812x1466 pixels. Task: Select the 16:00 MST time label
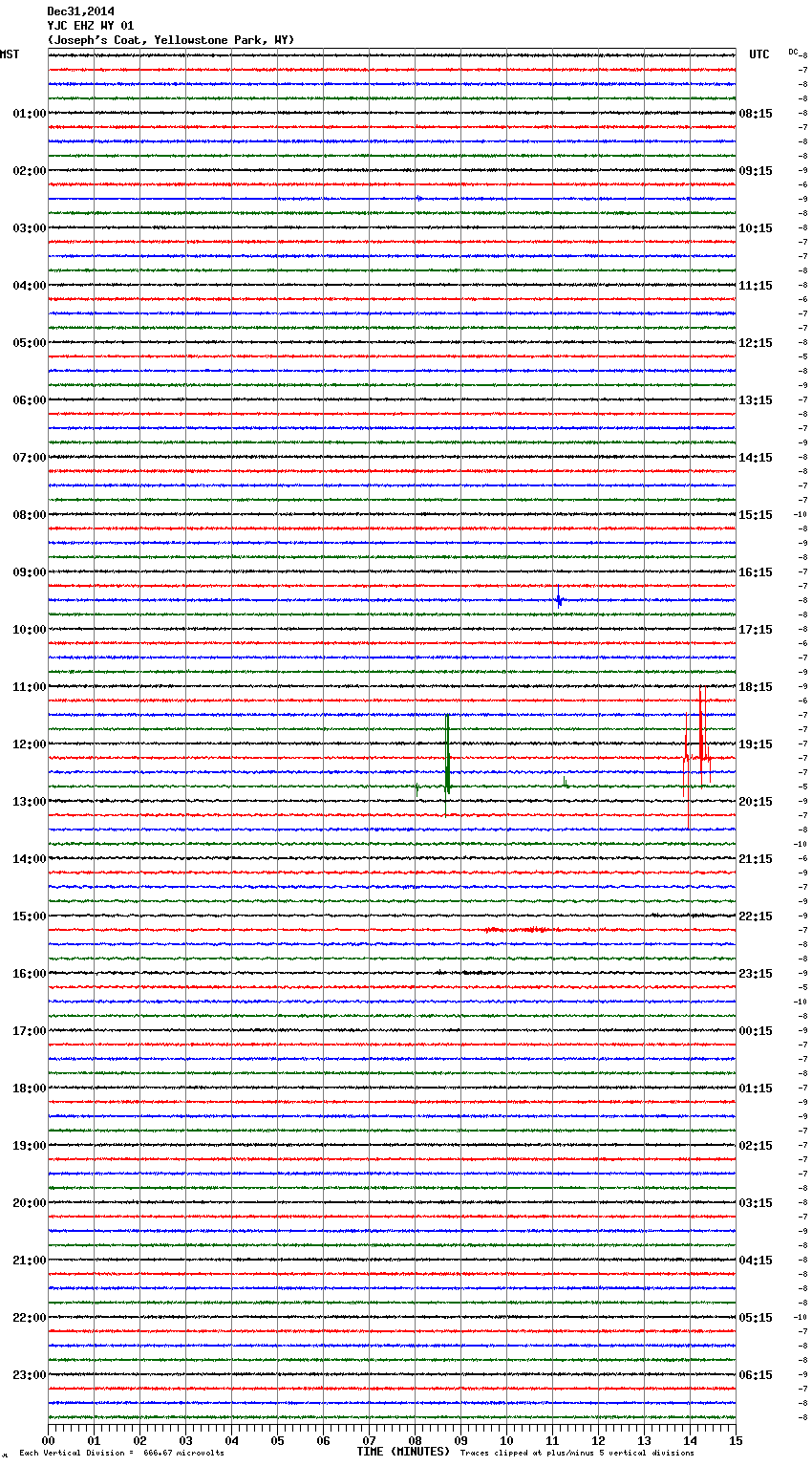coord(30,974)
